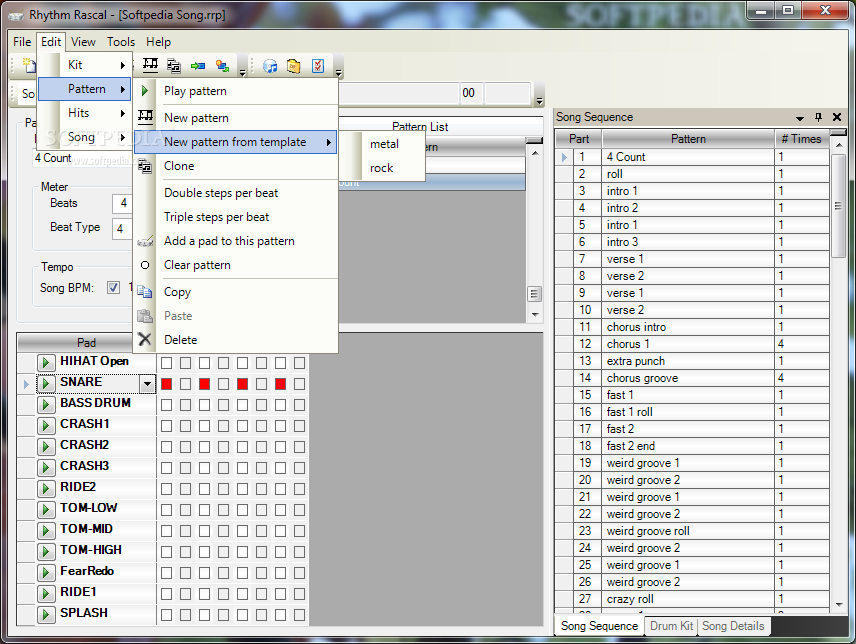
Task: Play the RIDE2 pad sound
Action: tap(46, 488)
